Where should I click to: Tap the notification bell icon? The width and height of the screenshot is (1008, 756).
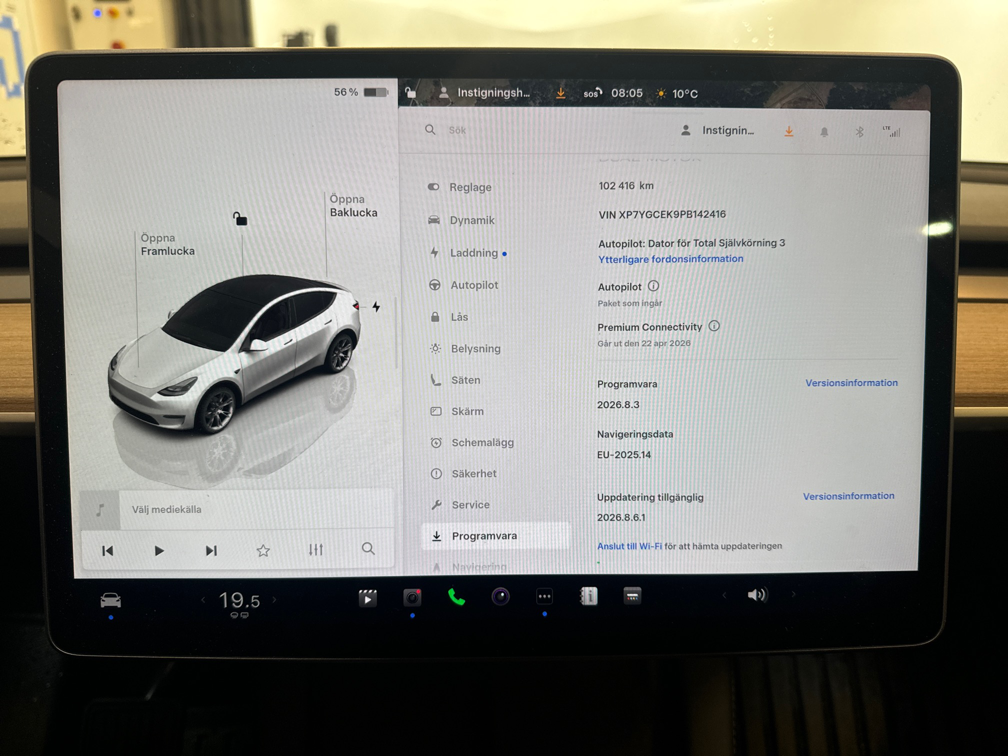[x=824, y=132]
